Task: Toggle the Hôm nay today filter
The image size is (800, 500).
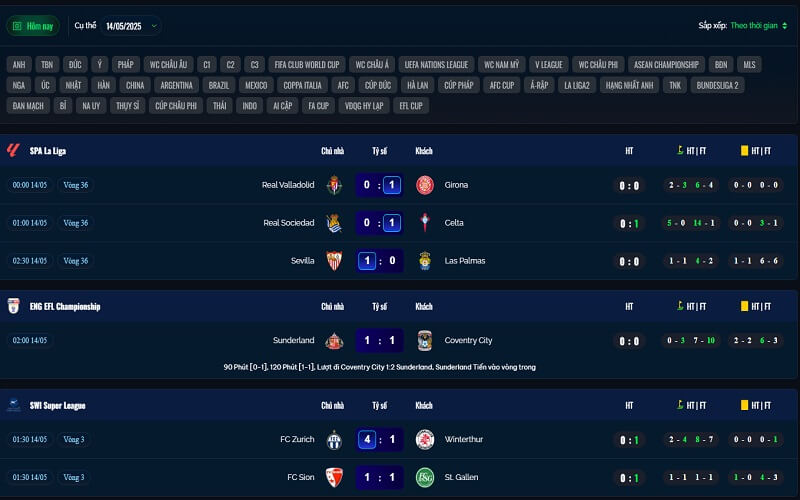Action: coord(33,26)
